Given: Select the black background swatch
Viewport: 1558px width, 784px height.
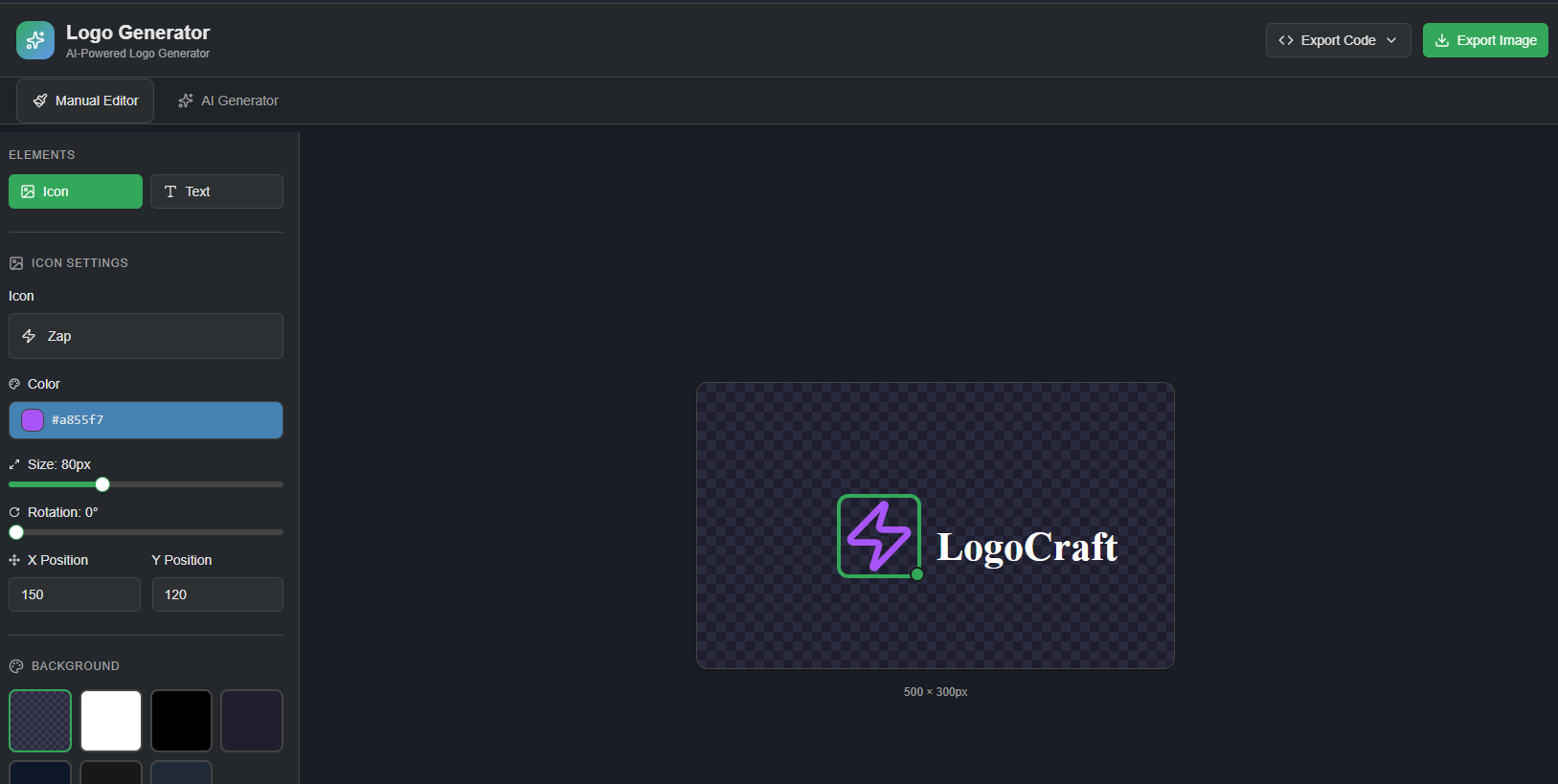Looking at the screenshot, I should (x=181, y=721).
